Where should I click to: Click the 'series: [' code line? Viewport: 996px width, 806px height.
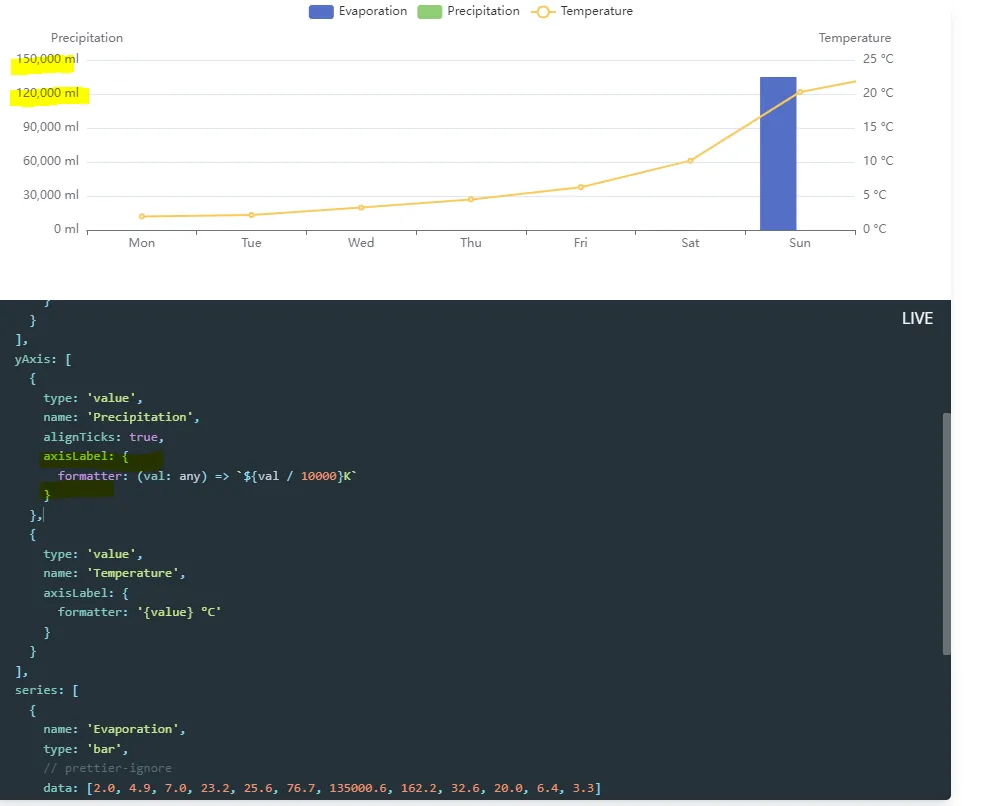[x=47, y=690]
